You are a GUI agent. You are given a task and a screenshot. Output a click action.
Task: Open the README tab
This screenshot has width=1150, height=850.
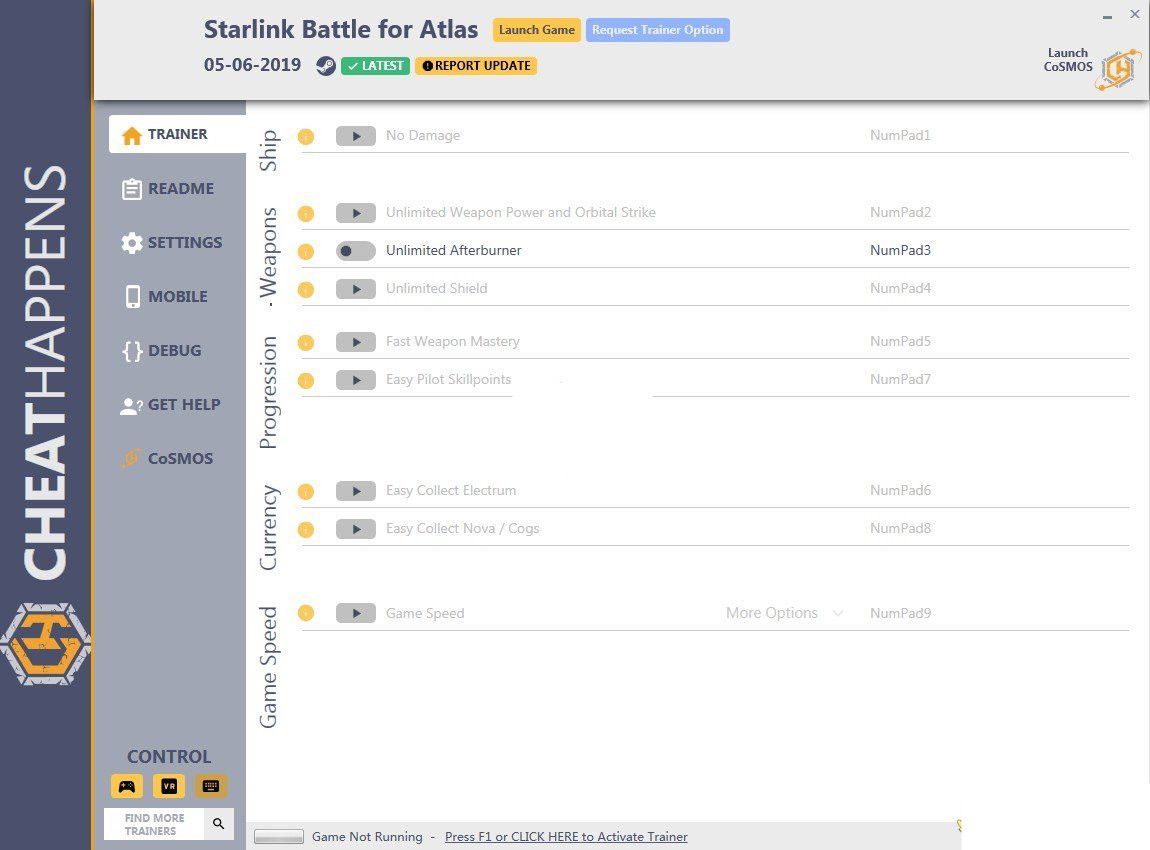(x=169, y=188)
